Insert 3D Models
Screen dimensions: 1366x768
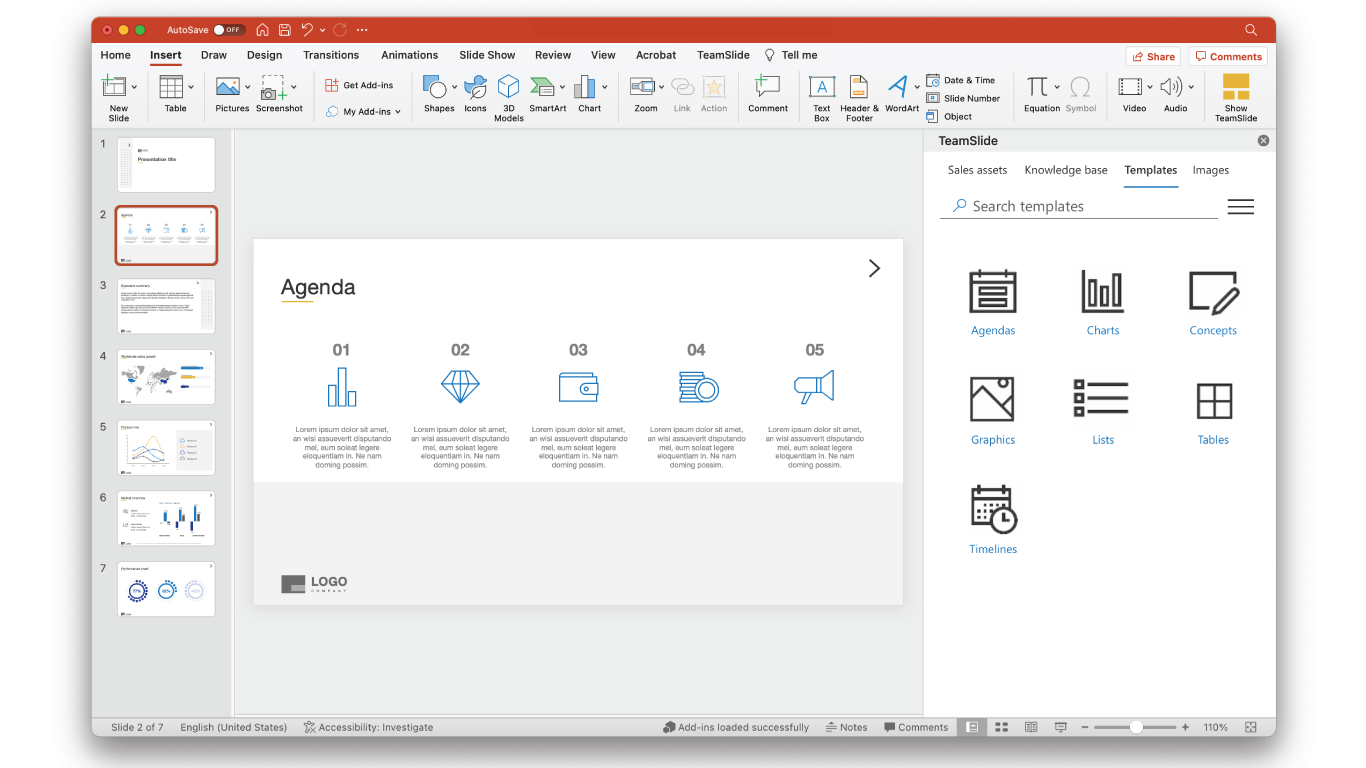coord(509,97)
